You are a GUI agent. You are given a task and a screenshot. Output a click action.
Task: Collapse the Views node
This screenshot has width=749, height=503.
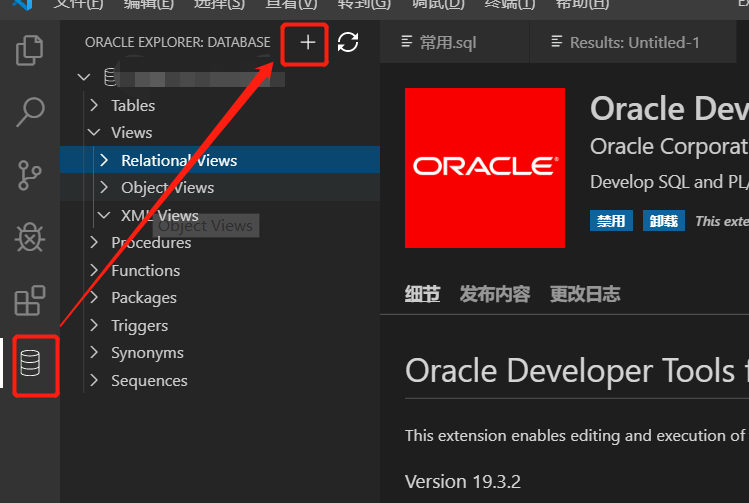point(94,132)
